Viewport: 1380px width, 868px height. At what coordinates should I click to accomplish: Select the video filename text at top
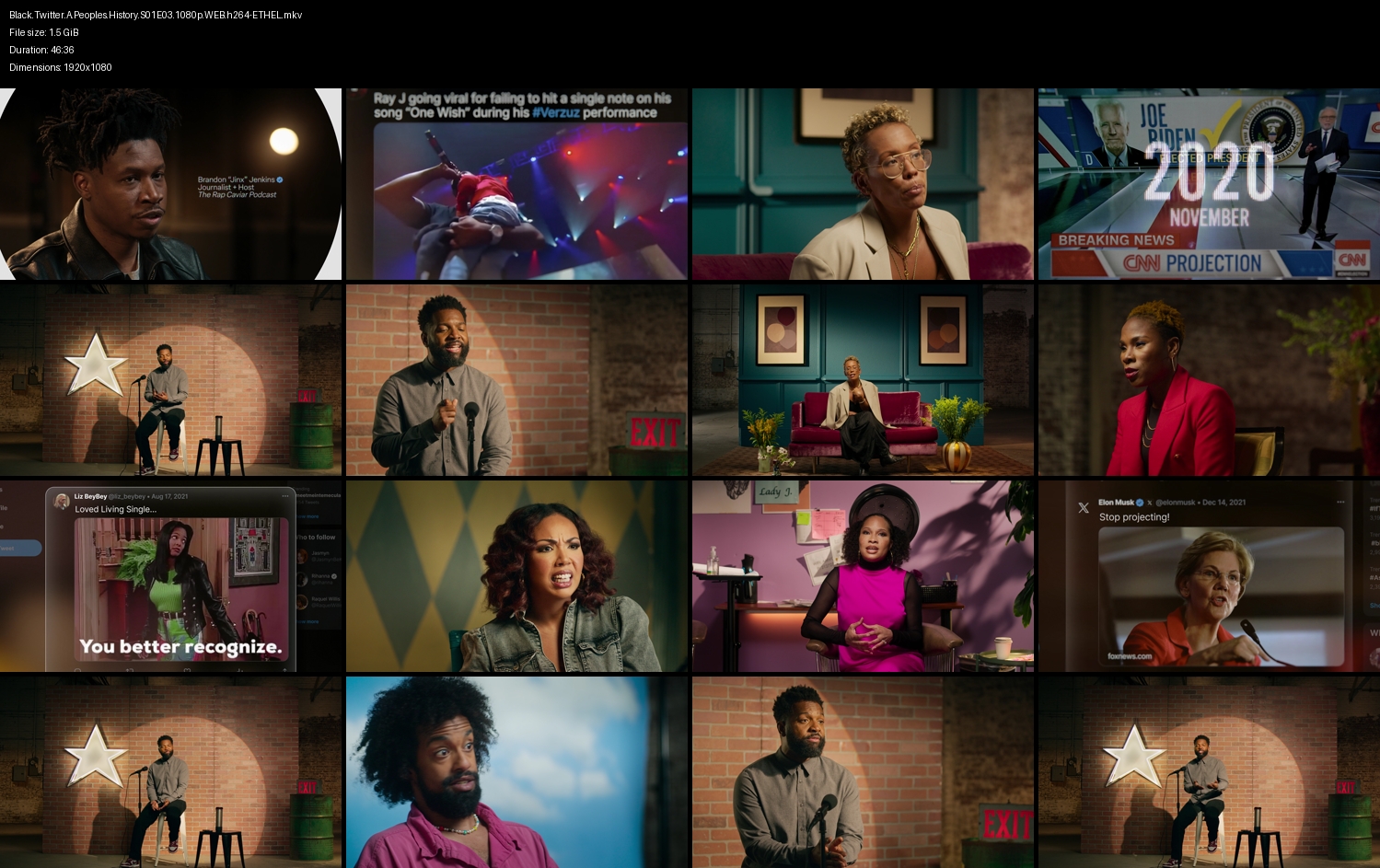[156, 15]
